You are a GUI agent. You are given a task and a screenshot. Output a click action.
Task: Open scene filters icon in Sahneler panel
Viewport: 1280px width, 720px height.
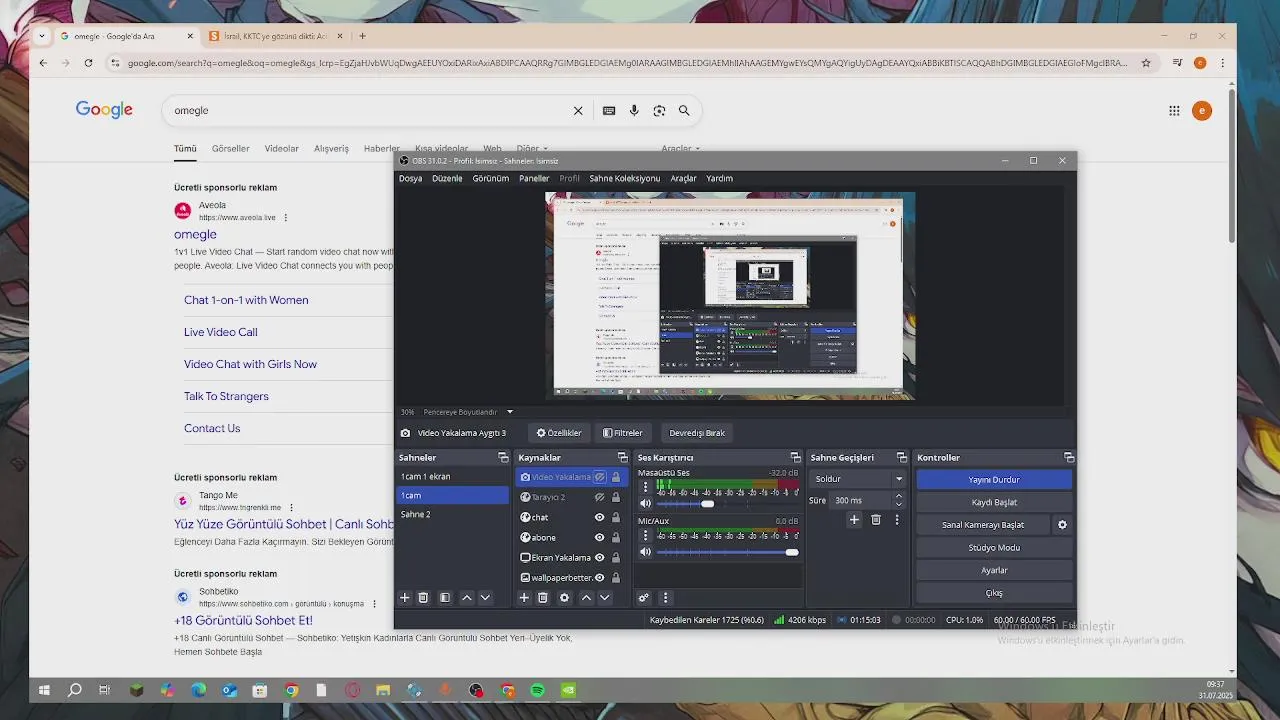[x=445, y=598]
